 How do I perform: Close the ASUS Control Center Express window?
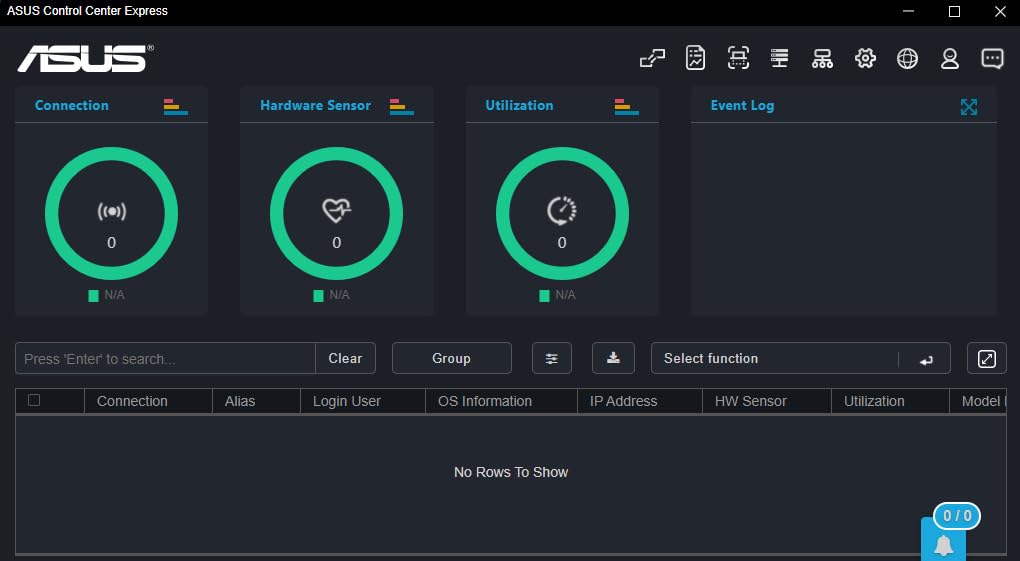[x=1000, y=11]
